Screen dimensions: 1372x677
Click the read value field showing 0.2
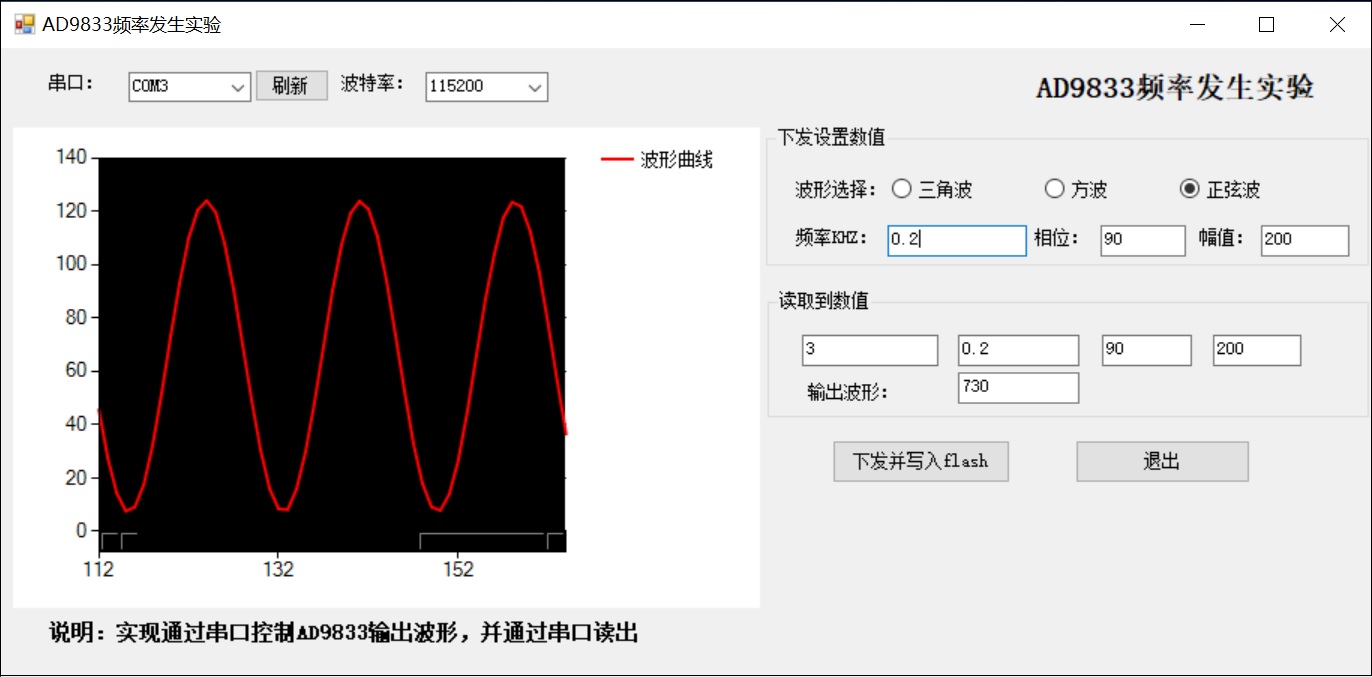point(1018,350)
